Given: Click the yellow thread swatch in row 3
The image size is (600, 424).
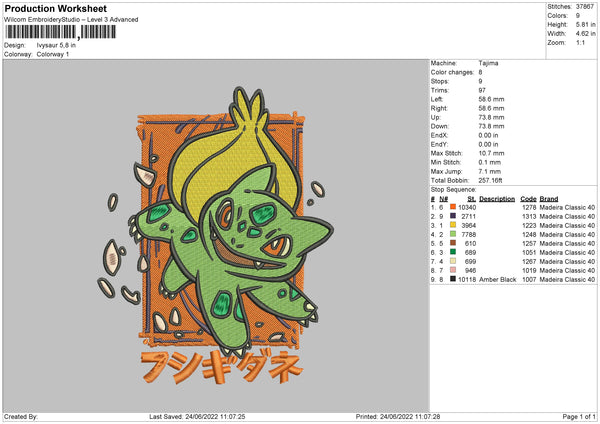Looking at the screenshot, I should click(x=453, y=225).
